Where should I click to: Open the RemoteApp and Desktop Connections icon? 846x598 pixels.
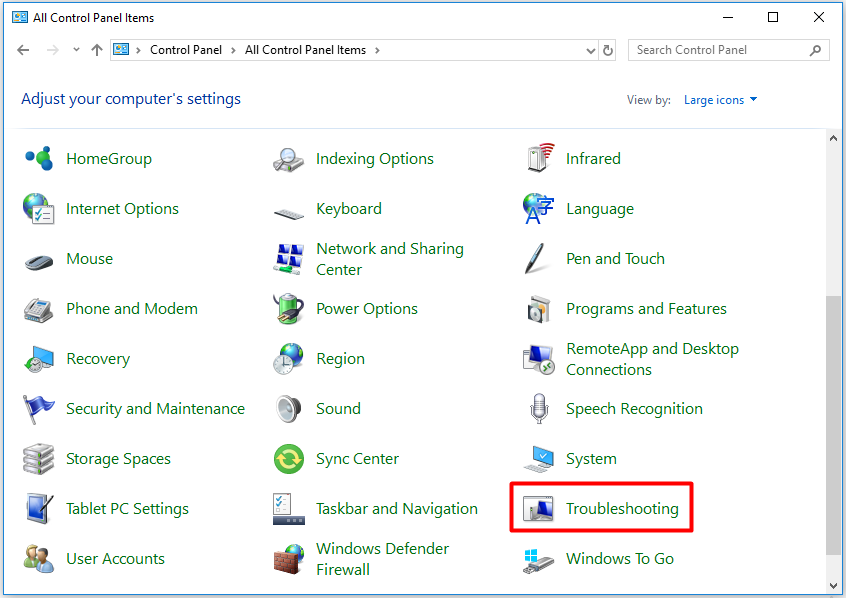coord(538,359)
